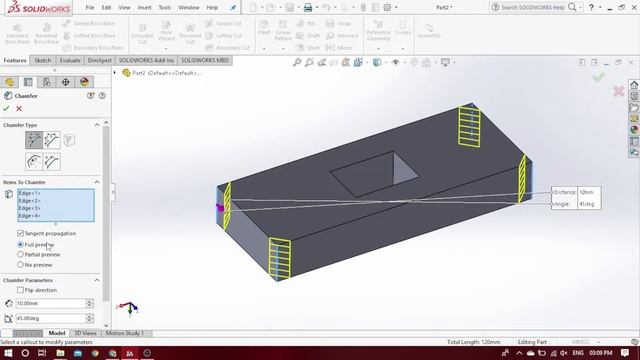Expand Part2 flyout tree arrow
Image resolution: width=640 pixels, height=360 pixels.
coord(115,73)
